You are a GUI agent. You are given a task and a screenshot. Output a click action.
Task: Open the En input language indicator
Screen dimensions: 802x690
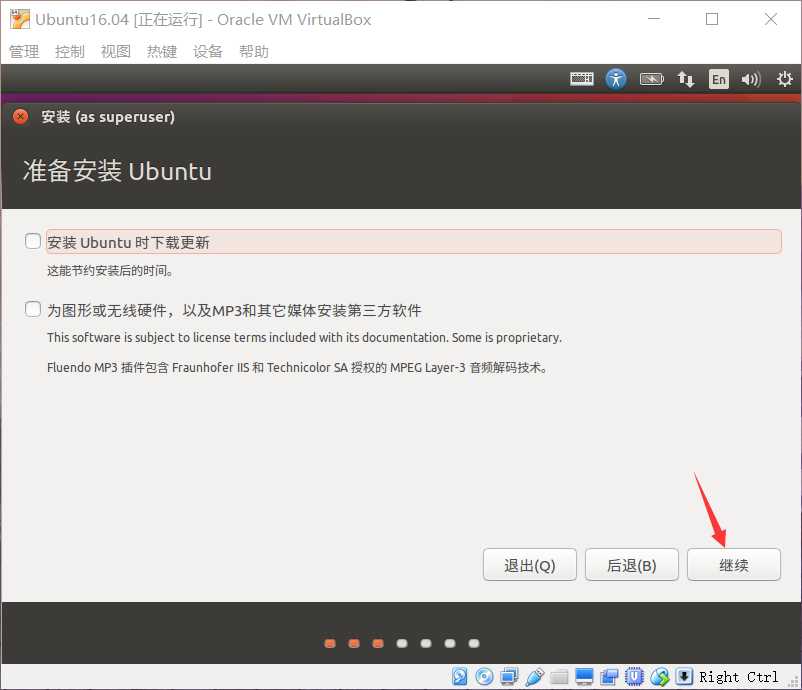719,79
